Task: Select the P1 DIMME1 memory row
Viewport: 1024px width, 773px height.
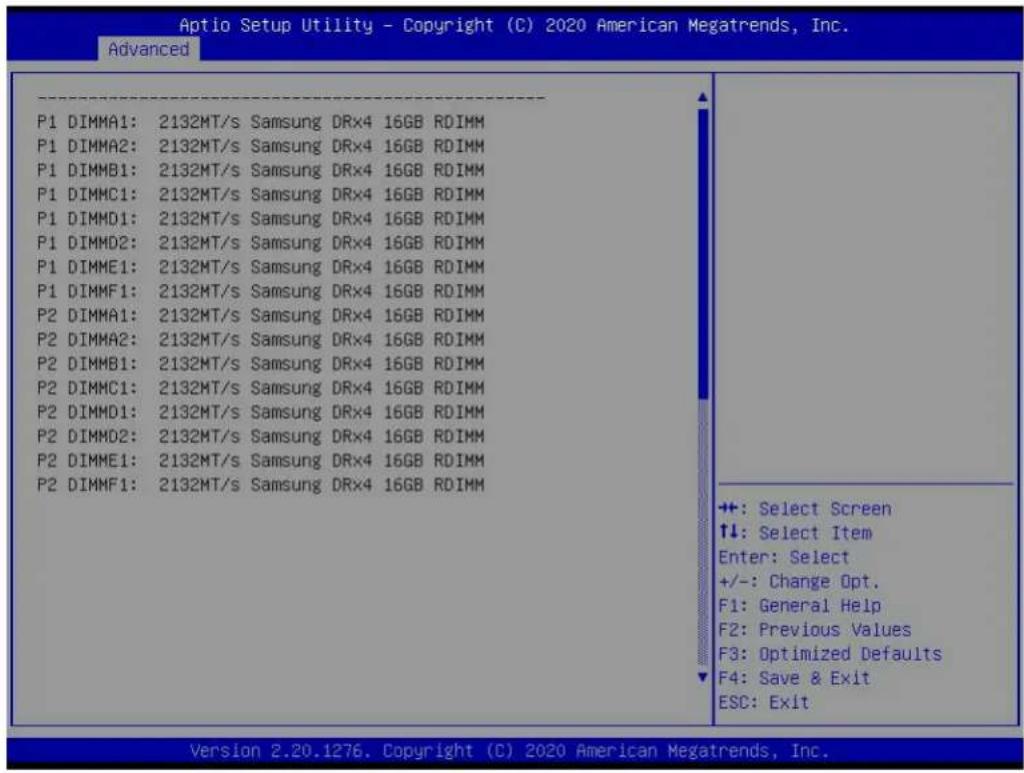Action: [x=261, y=267]
